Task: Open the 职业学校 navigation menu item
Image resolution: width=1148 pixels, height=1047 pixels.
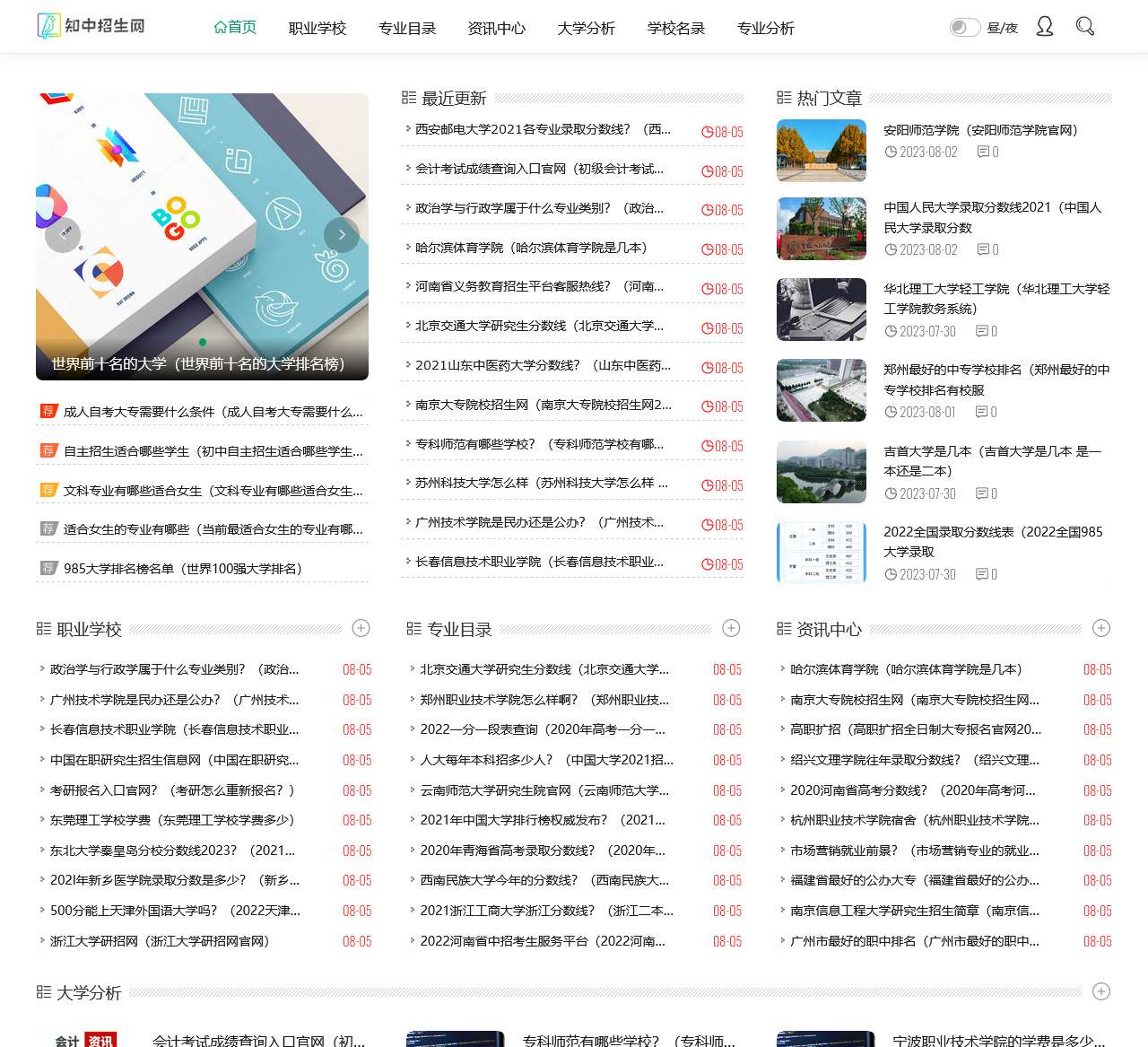Action: pyautogui.click(x=317, y=28)
